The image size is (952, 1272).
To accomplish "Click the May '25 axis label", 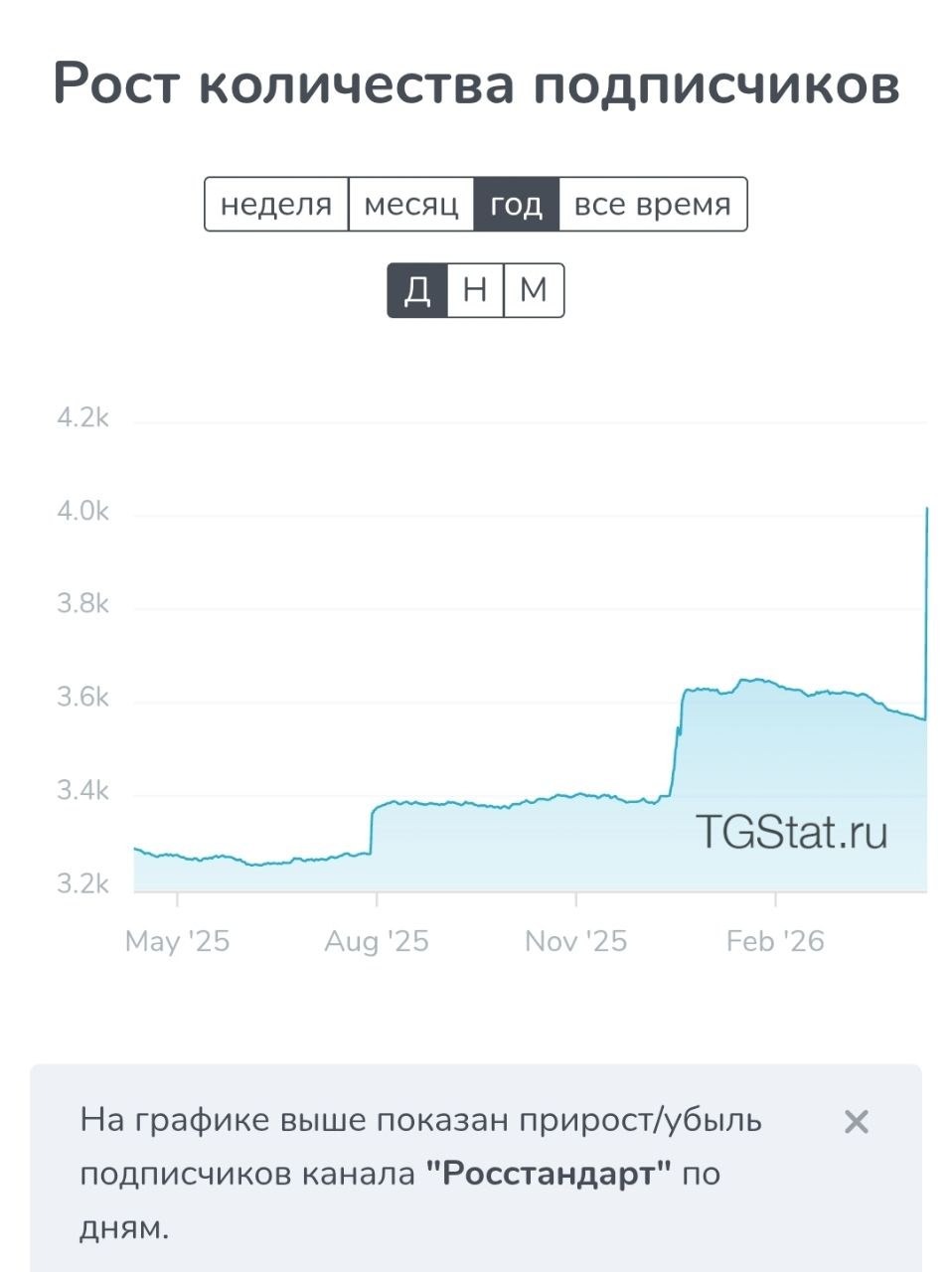I will [x=177, y=941].
